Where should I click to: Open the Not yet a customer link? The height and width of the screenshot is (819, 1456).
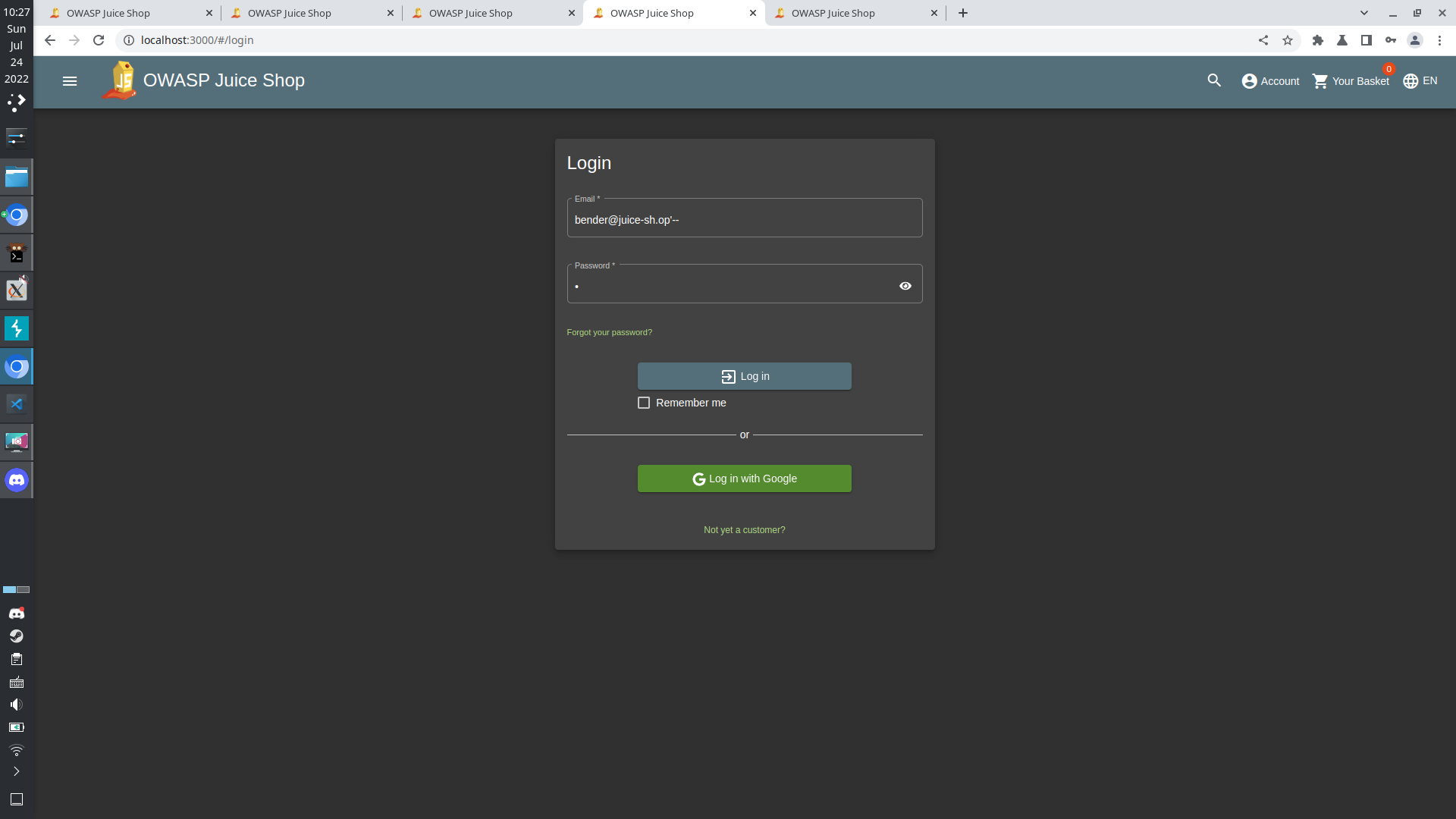point(745,530)
